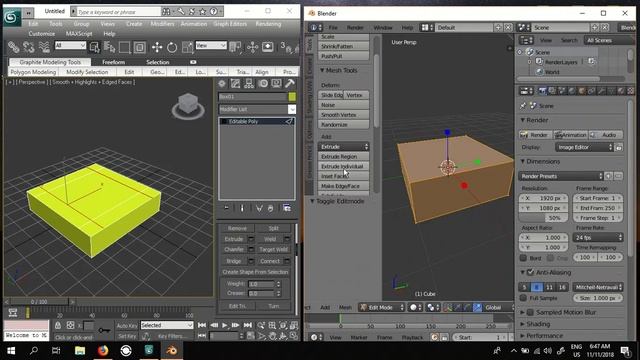This screenshot has width=640, height=360.
Task: Enable the Full Sample checkbox
Action: point(523,298)
